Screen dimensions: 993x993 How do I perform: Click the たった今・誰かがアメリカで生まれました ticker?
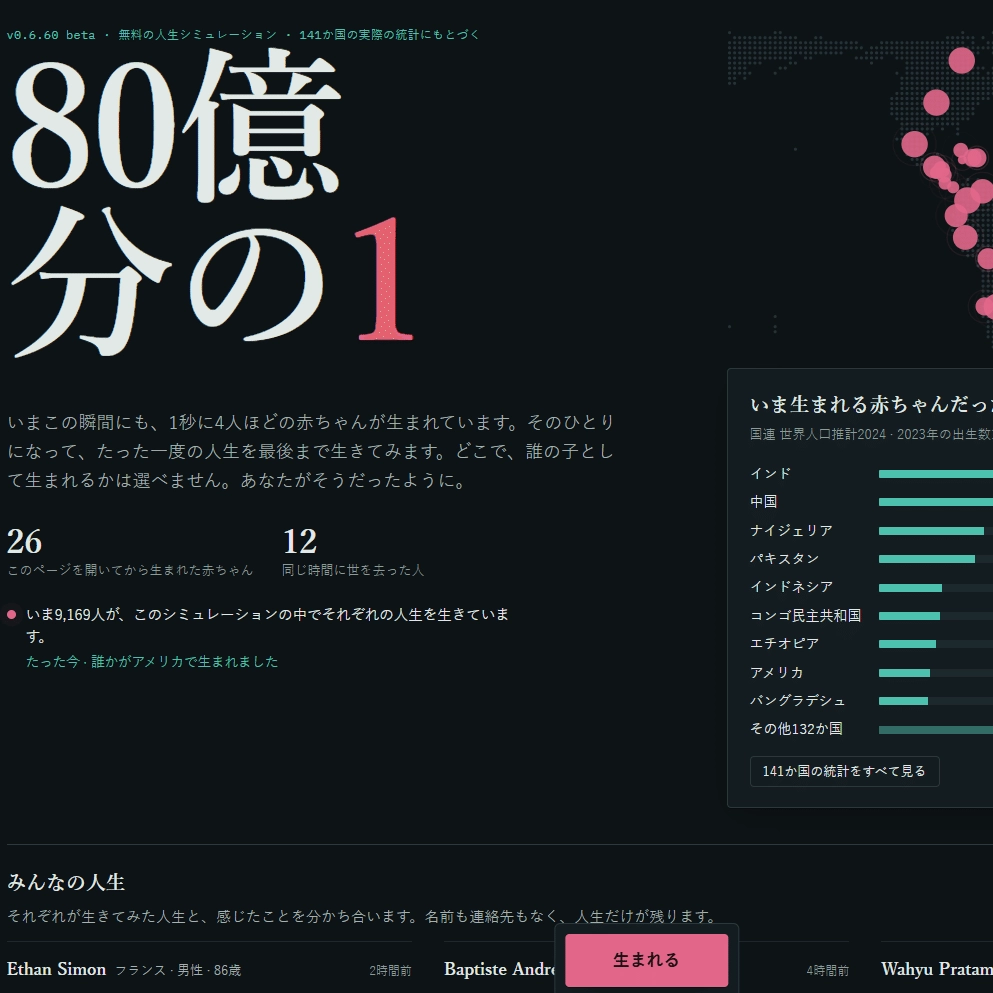tap(152, 662)
